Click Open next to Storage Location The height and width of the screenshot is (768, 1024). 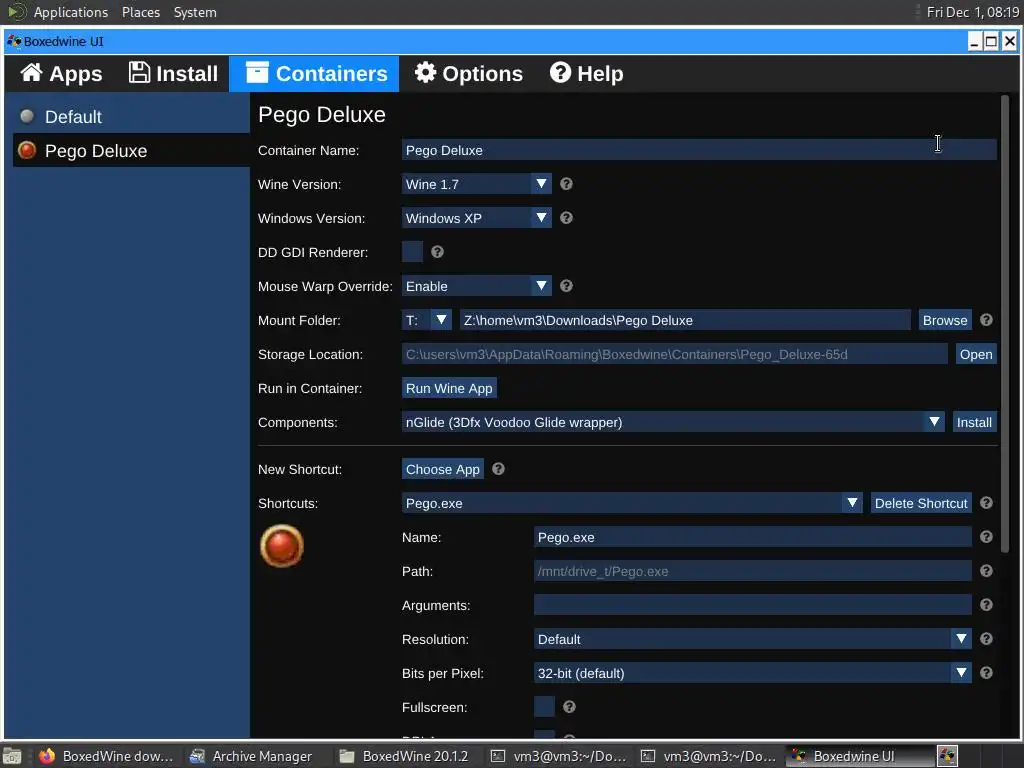click(x=976, y=354)
